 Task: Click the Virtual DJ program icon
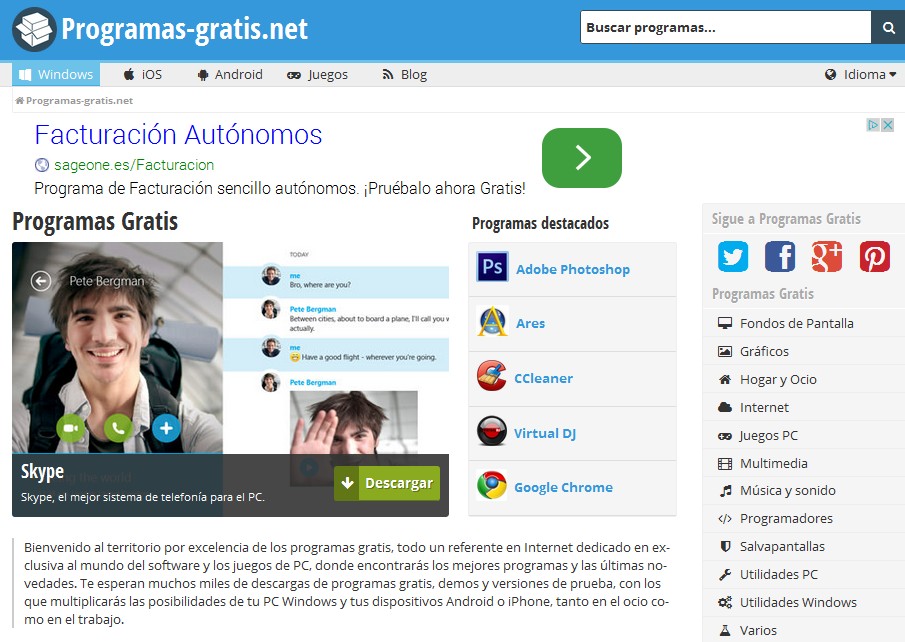(492, 431)
